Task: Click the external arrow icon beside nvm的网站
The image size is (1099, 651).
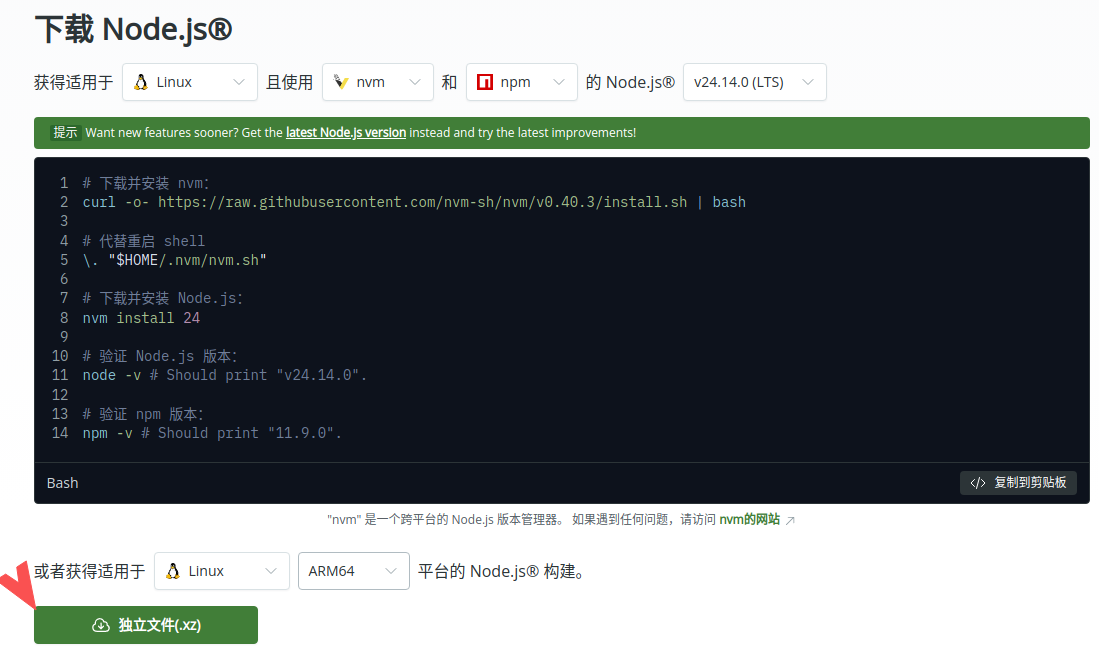Action: pos(791,520)
